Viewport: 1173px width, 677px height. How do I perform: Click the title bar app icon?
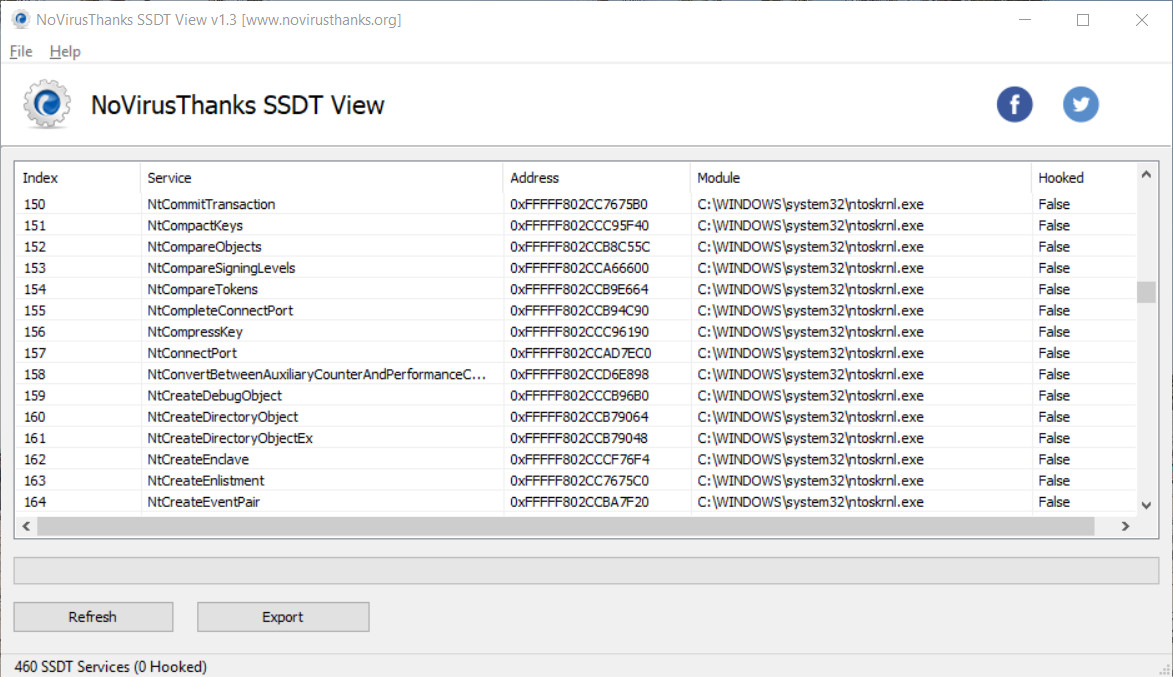[20, 19]
